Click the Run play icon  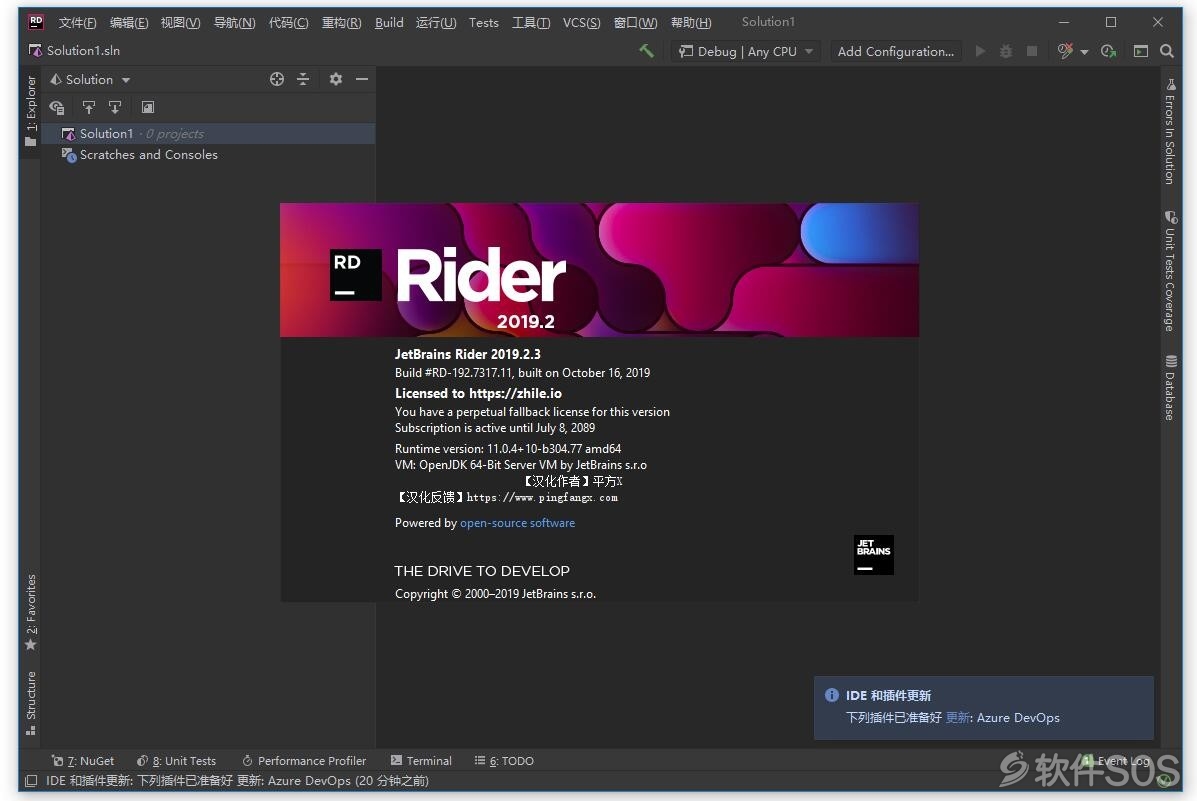tap(981, 51)
